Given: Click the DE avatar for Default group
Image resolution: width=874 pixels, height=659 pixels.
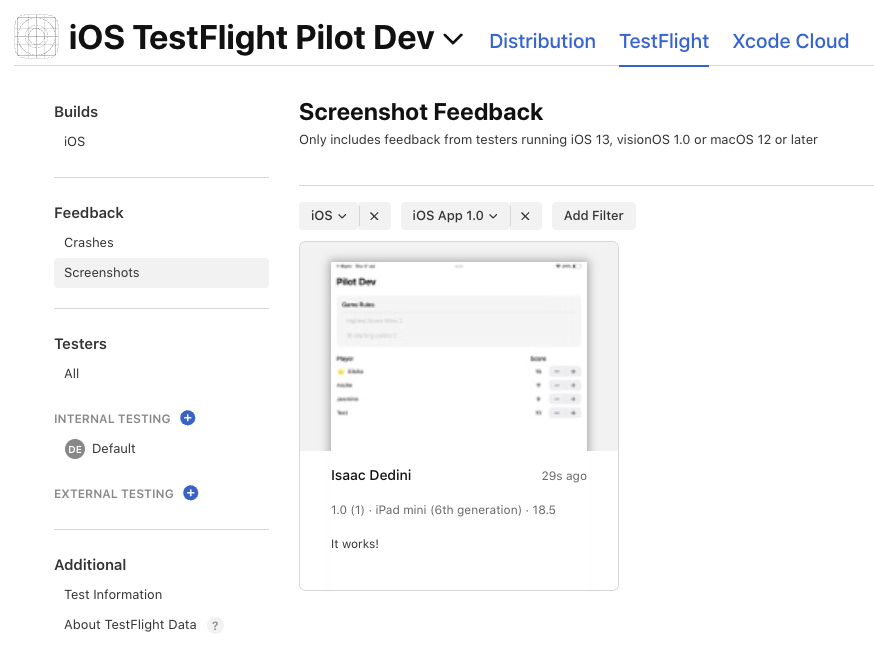Looking at the screenshot, I should [x=75, y=449].
